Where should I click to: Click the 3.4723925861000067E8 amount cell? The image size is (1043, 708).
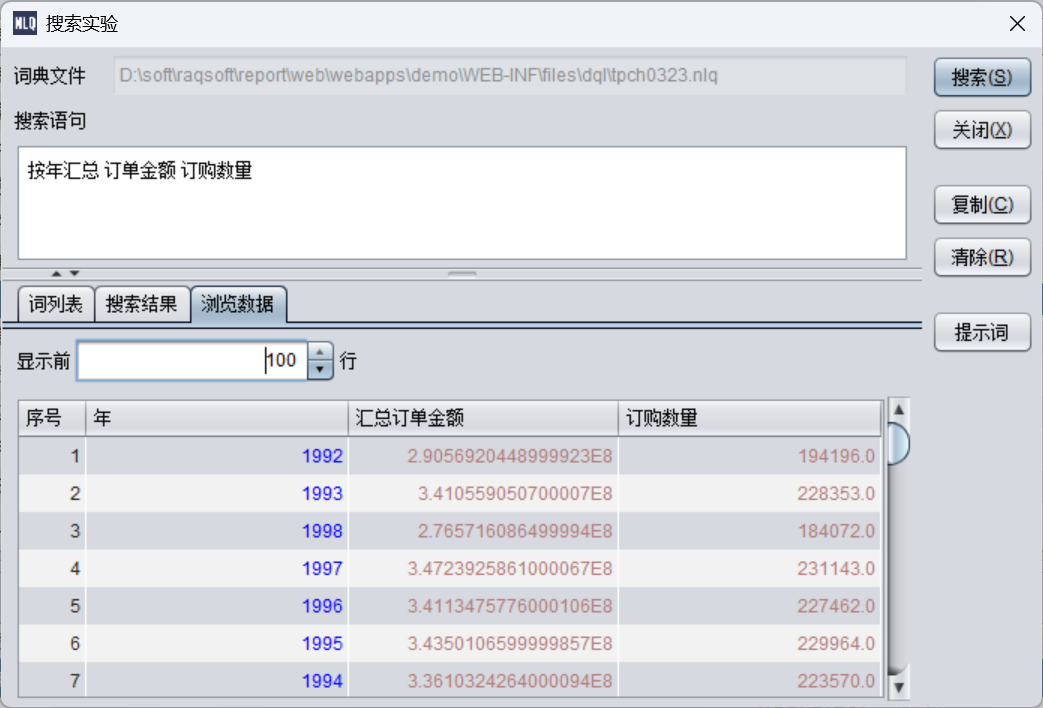(483, 568)
